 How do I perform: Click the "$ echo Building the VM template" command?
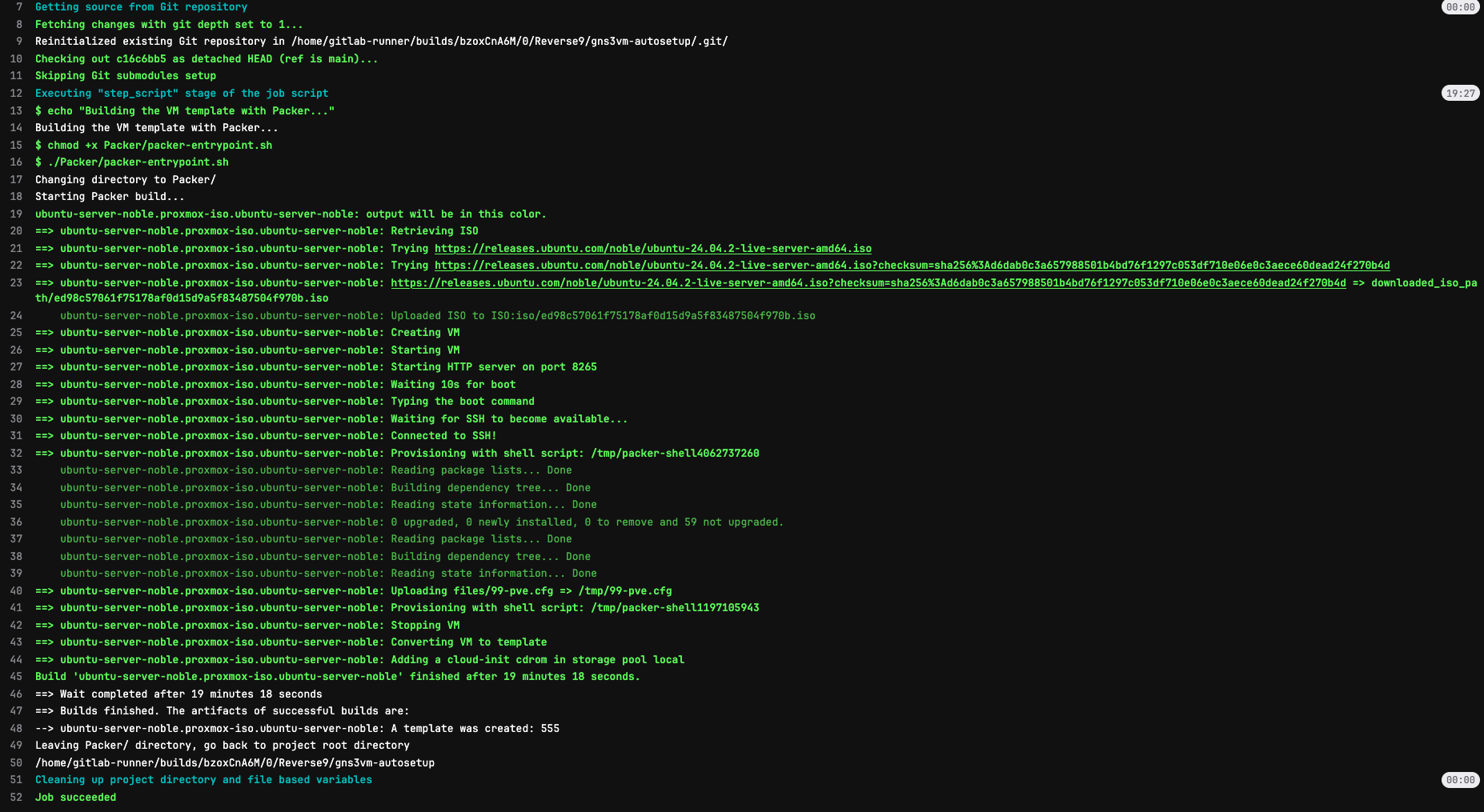pyautogui.click(x=185, y=111)
